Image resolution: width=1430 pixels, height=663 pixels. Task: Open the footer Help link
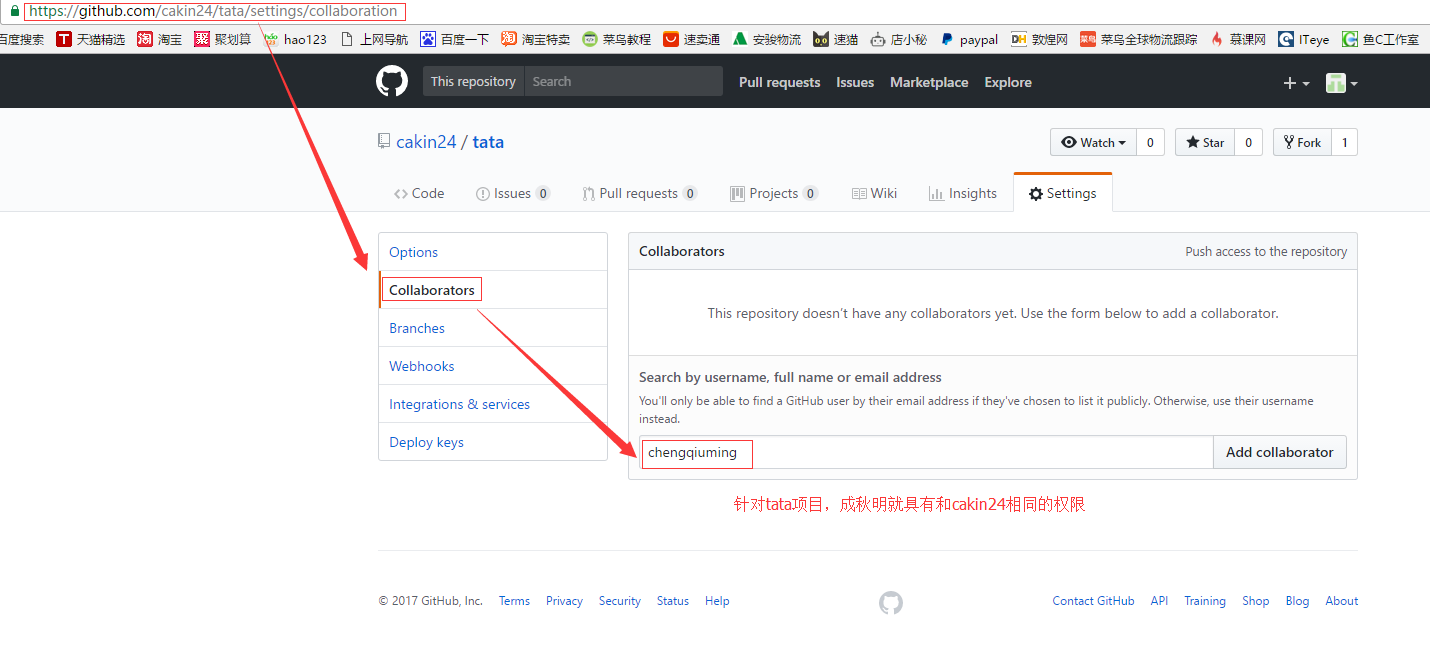pyautogui.click(x=717, y=601)
